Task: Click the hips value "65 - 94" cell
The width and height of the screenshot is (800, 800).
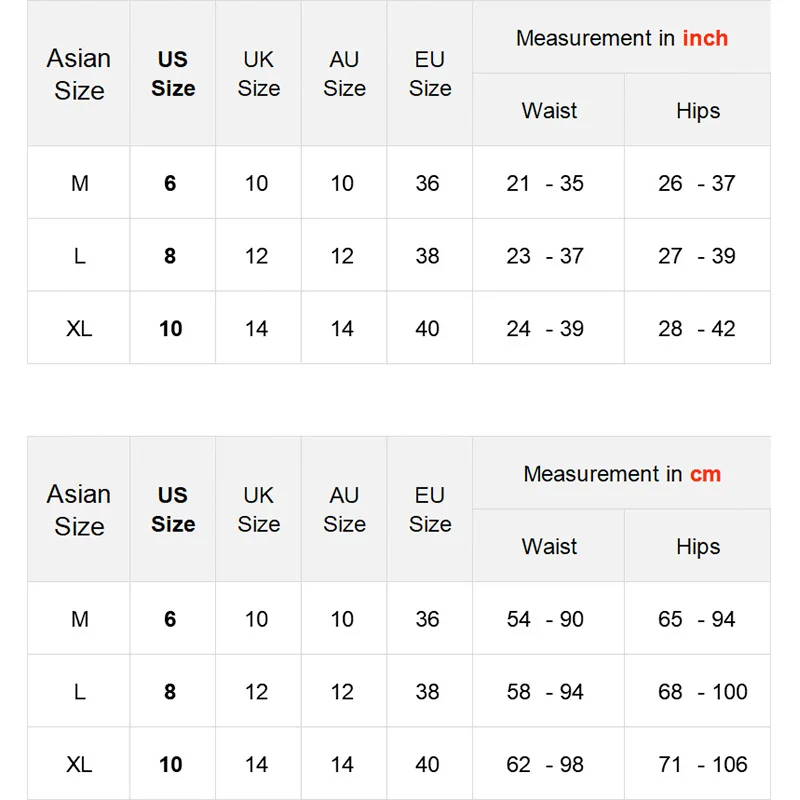Action: (697, 620)
